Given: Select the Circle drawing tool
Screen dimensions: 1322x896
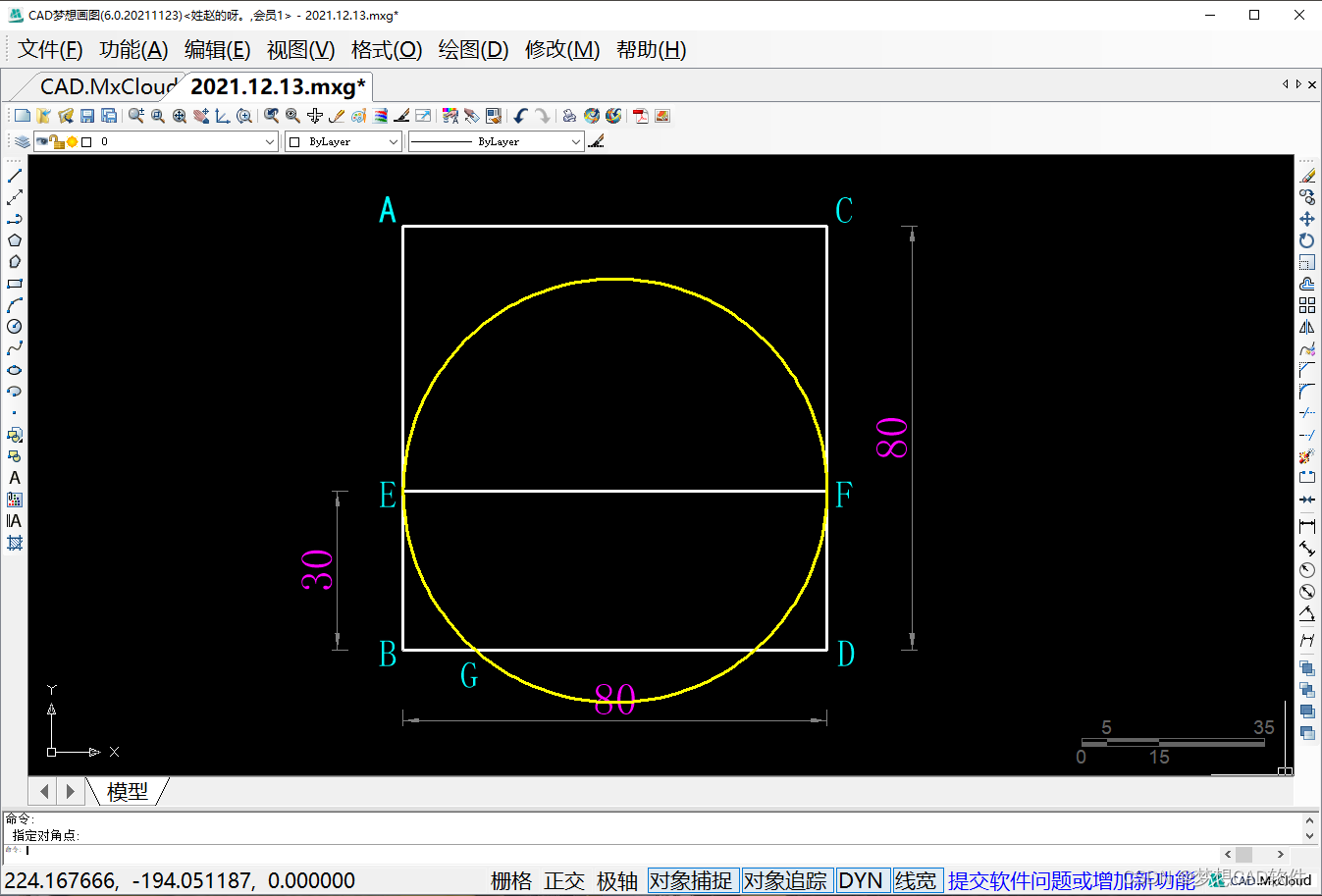Looking at the screenshot, I should (x=15, y=327).
